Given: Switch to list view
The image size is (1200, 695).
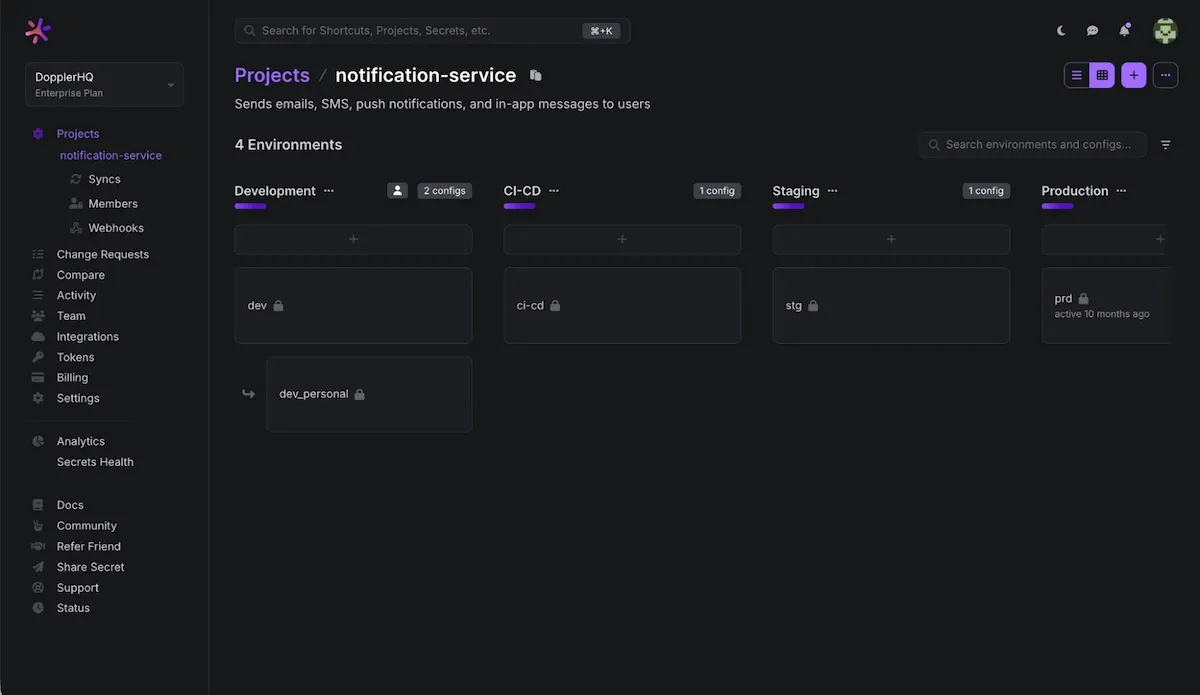Looking at the screenshot, I should [x=1077, y=75].
